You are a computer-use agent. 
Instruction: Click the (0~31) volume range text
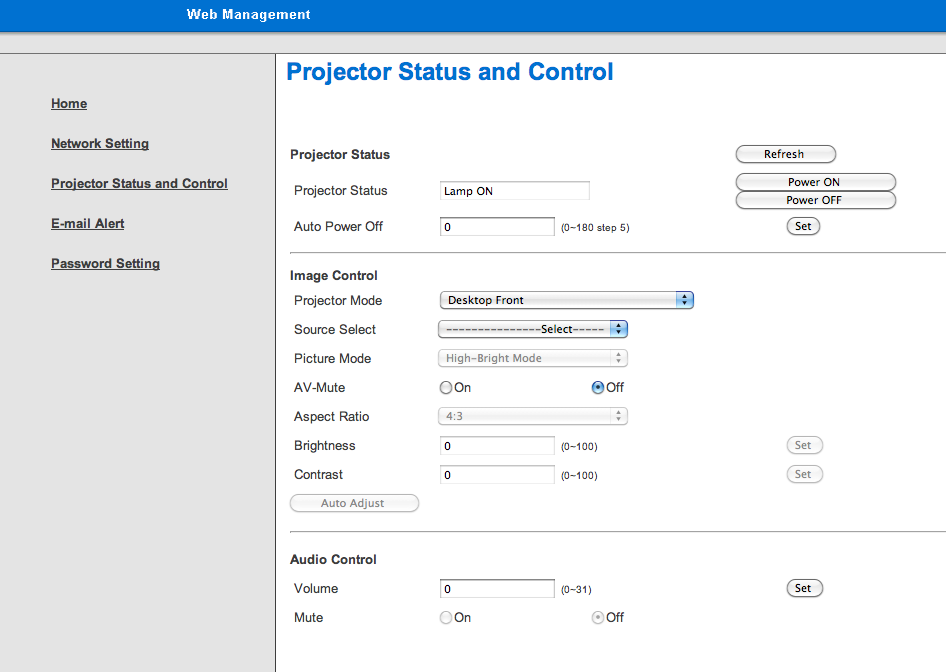(576, 589)
